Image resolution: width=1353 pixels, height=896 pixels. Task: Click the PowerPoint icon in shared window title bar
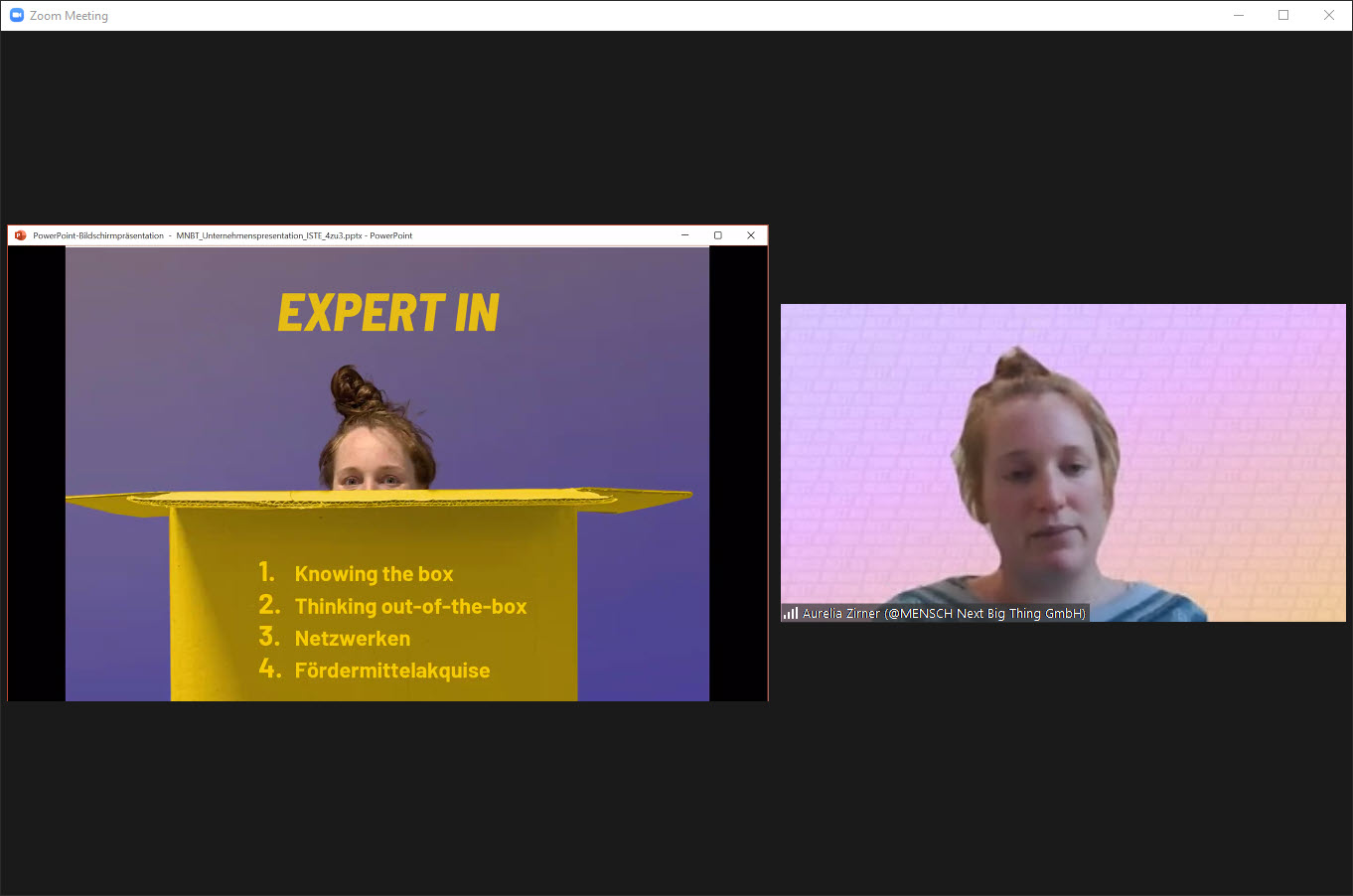[20, 235]
